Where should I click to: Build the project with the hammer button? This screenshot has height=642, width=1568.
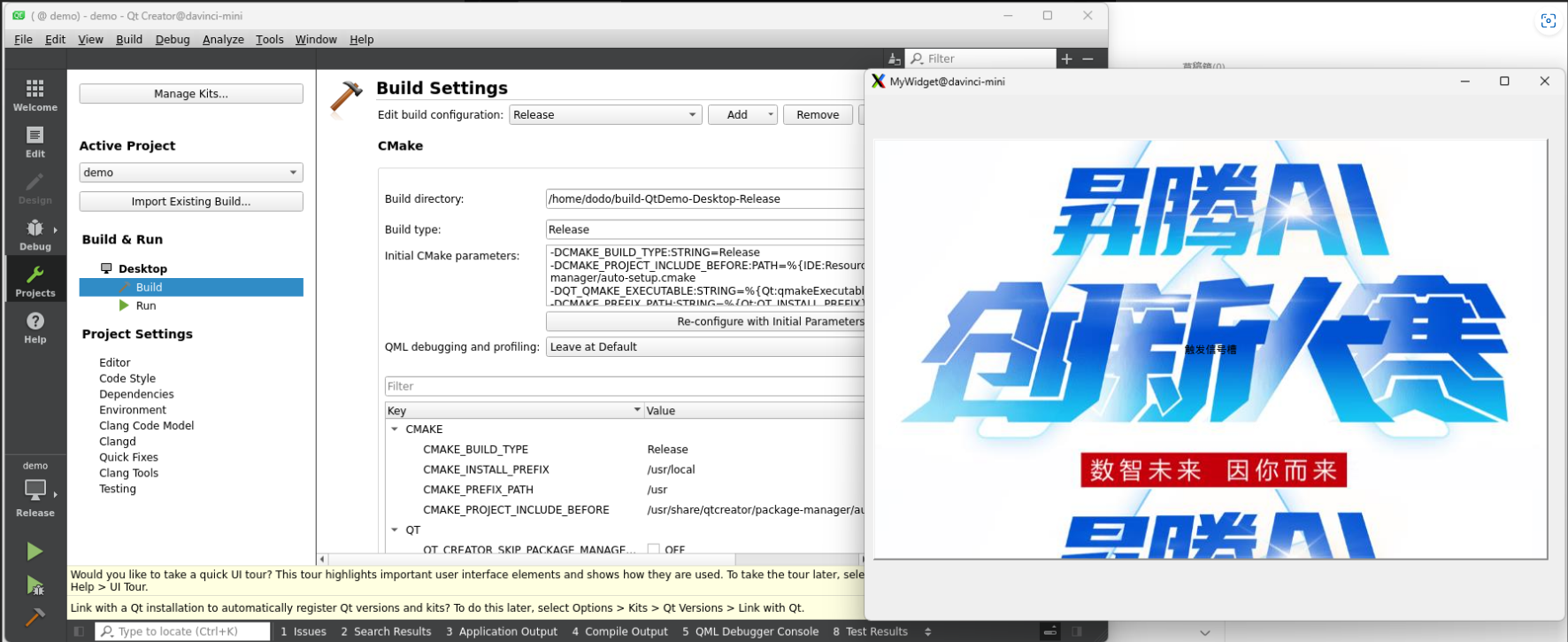[35, 616]
